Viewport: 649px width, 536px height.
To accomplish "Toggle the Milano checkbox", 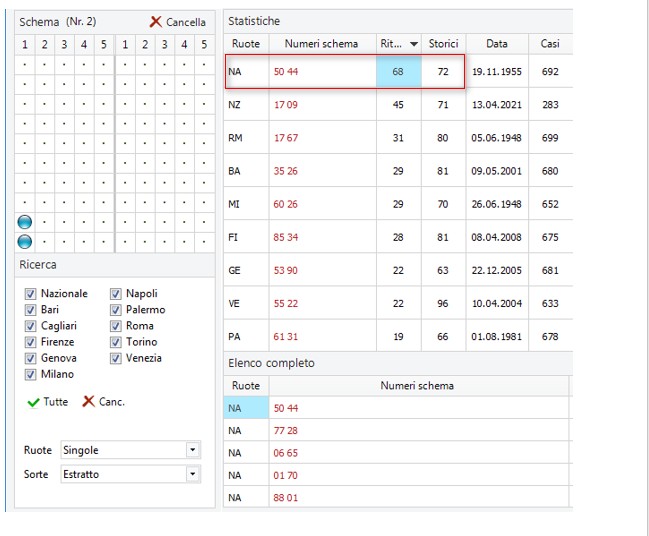I will tap(30, 375).
